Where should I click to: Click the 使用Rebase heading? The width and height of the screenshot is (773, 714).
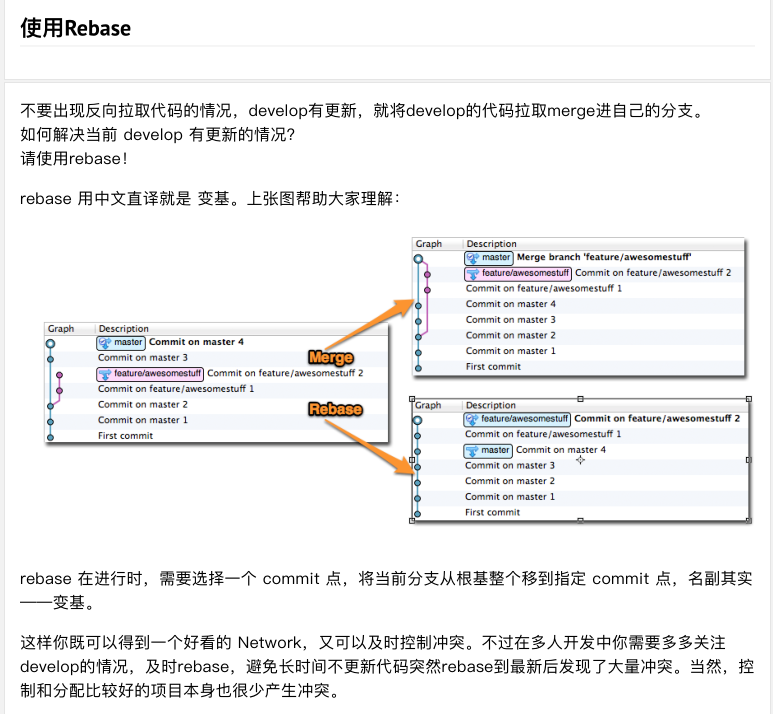pos(75,28)
